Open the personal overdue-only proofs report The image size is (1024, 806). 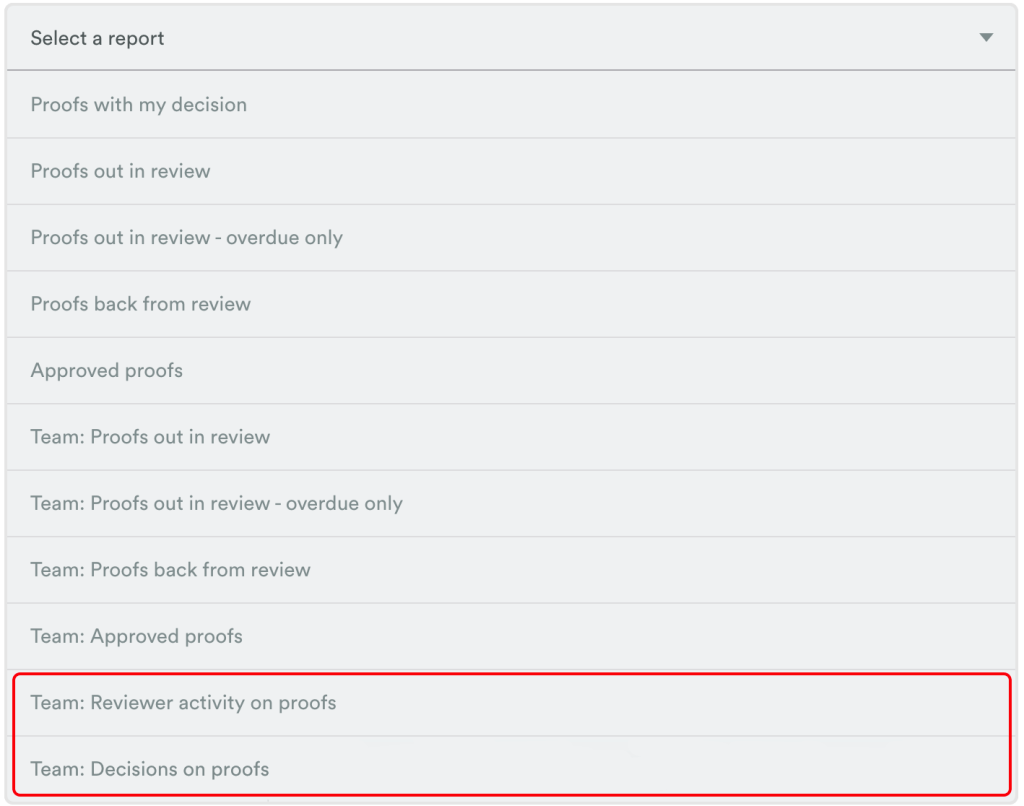[187, 238]
